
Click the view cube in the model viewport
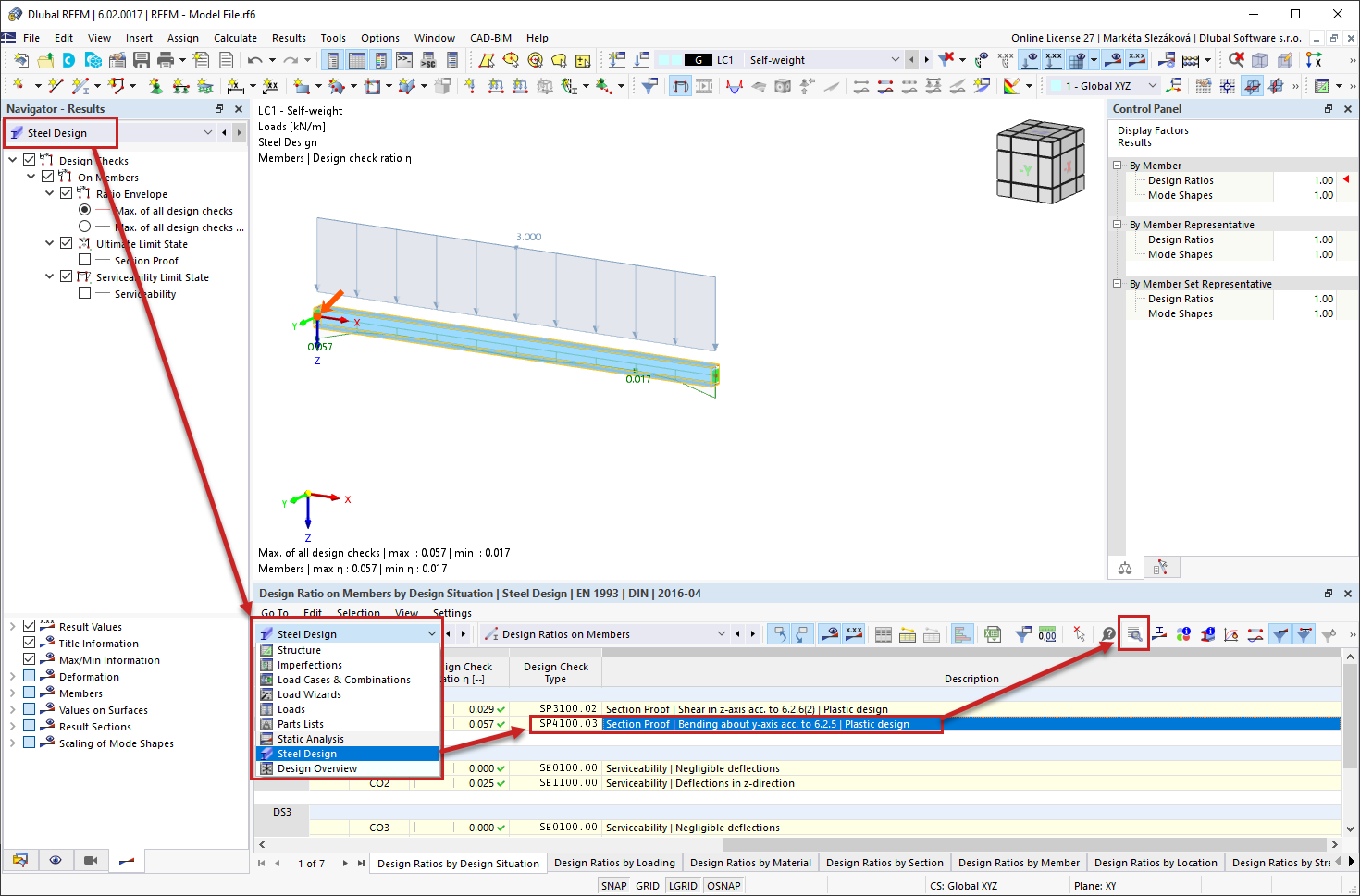click(x=1040, y=162)
